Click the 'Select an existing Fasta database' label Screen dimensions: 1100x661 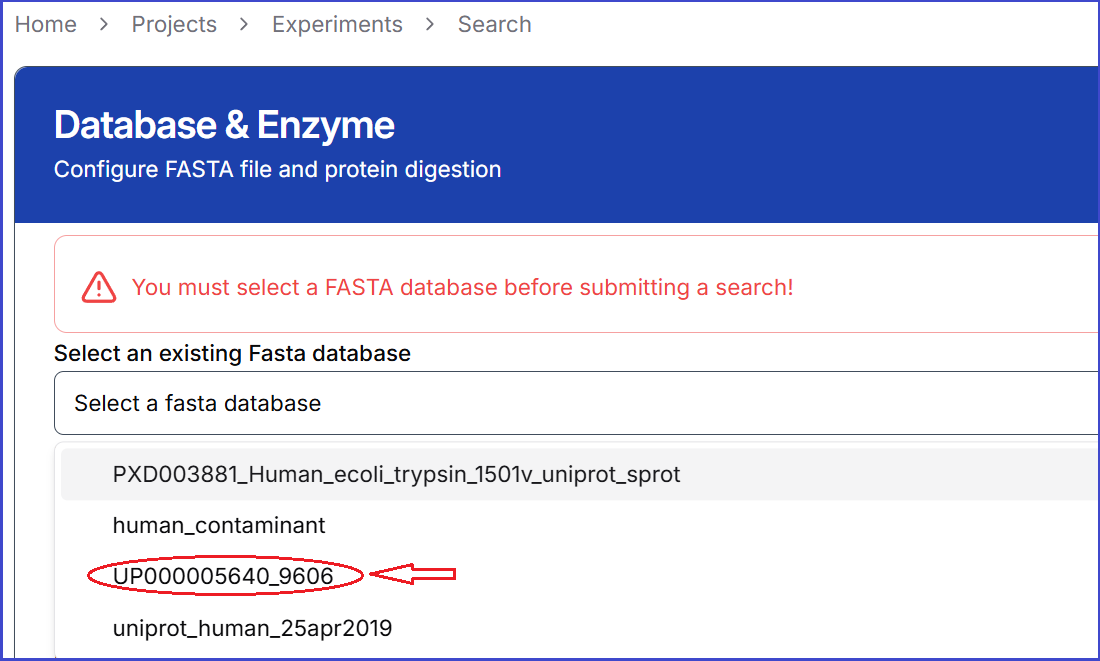point(232,353)
